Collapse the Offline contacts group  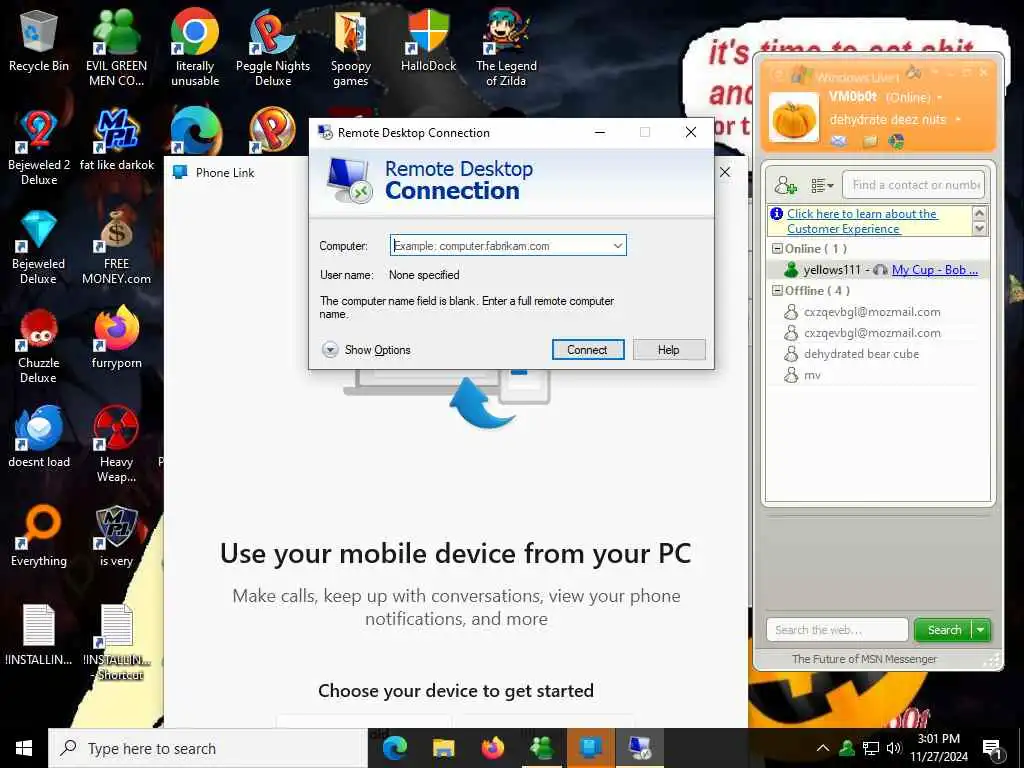[x=776, y=291]
